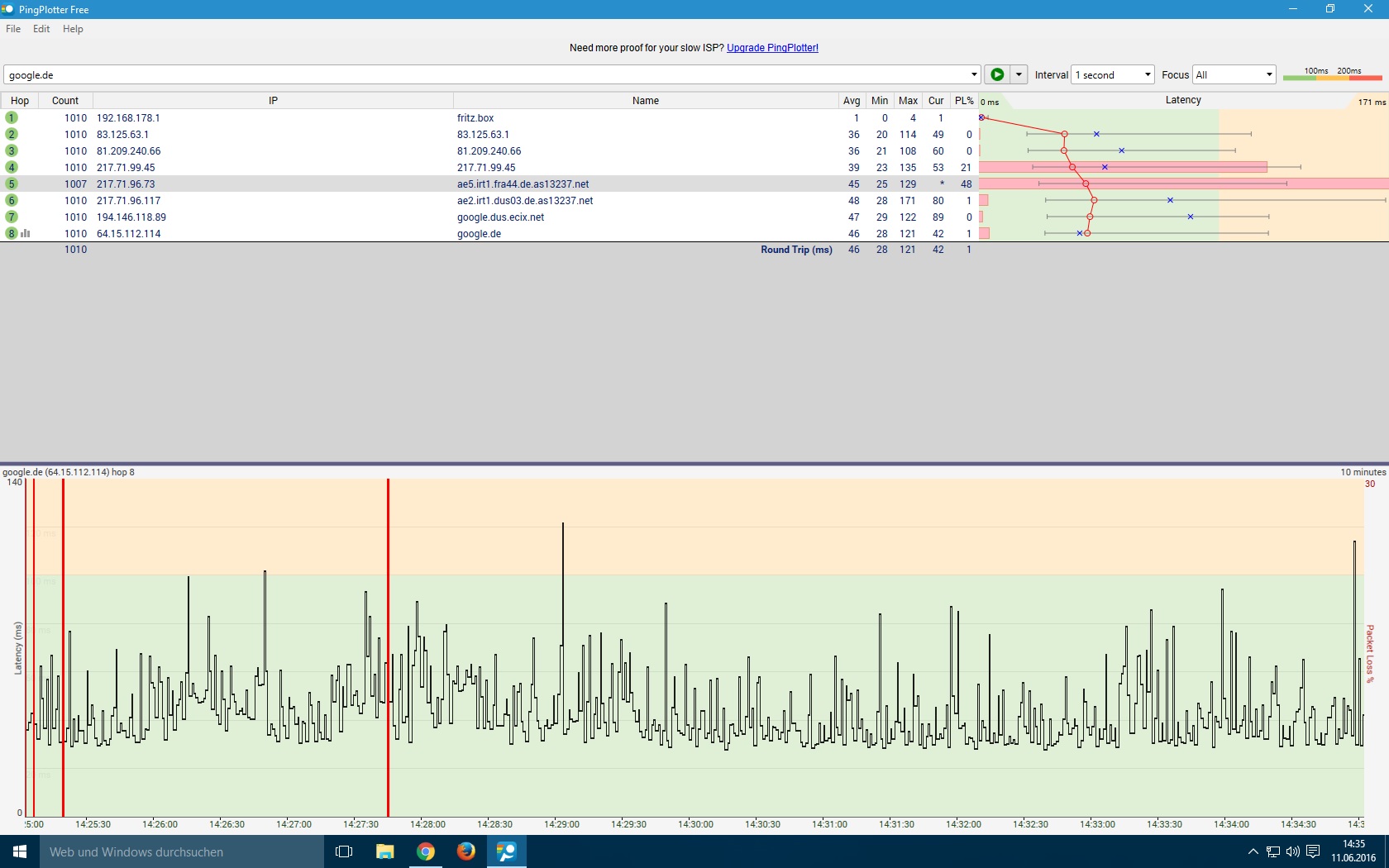Image resolution: width=1389 pixels, height=868 pixels.
Task: Click the Latency graph column header
Action: (1183, 100)
